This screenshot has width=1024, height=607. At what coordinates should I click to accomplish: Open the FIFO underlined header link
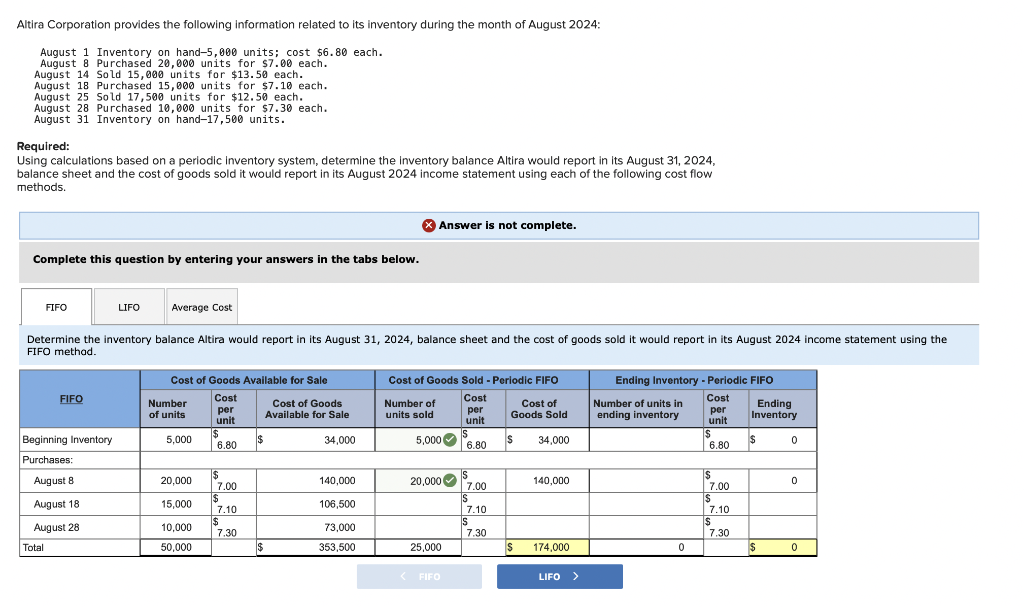point(71,399)
